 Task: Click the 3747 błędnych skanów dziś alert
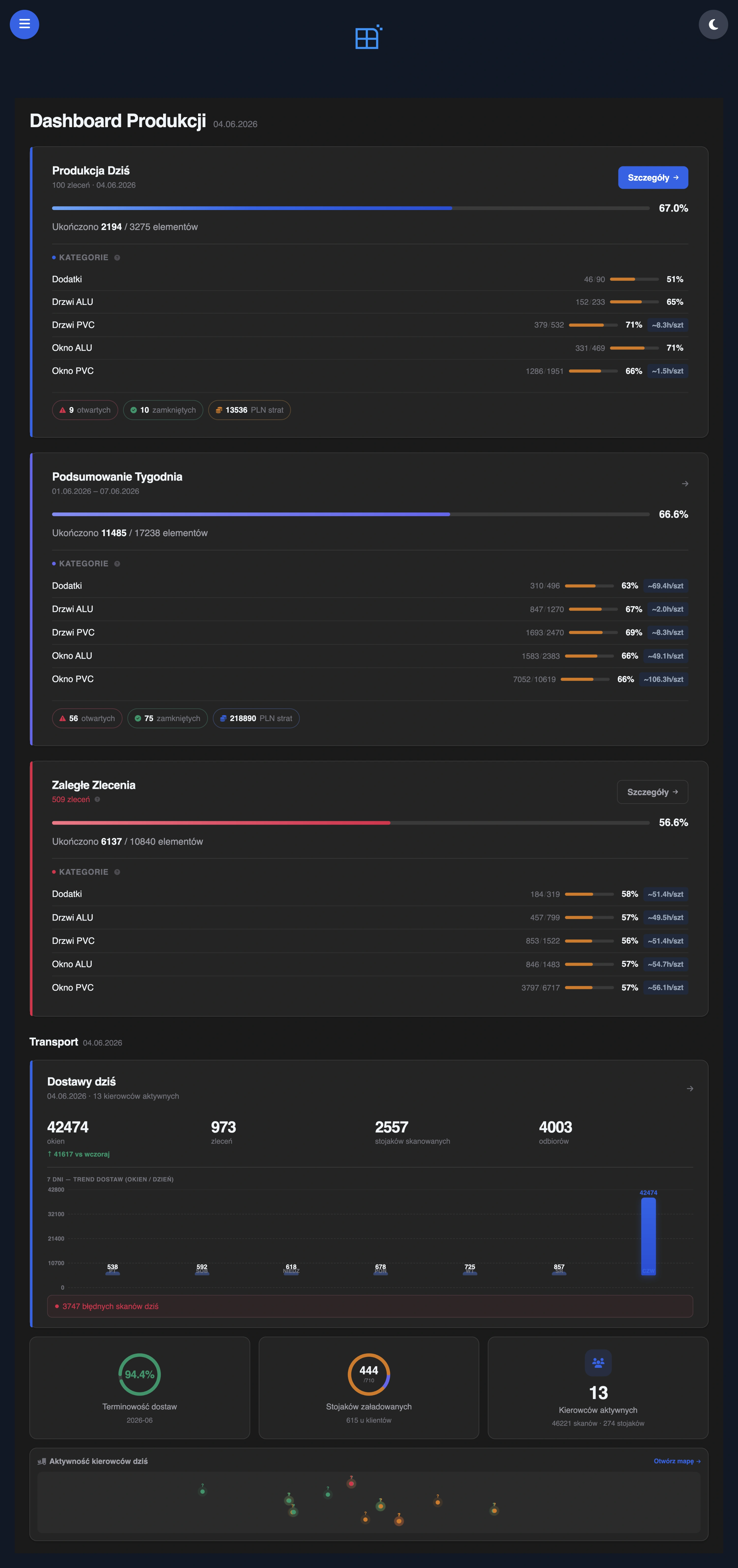(370, 1306)
